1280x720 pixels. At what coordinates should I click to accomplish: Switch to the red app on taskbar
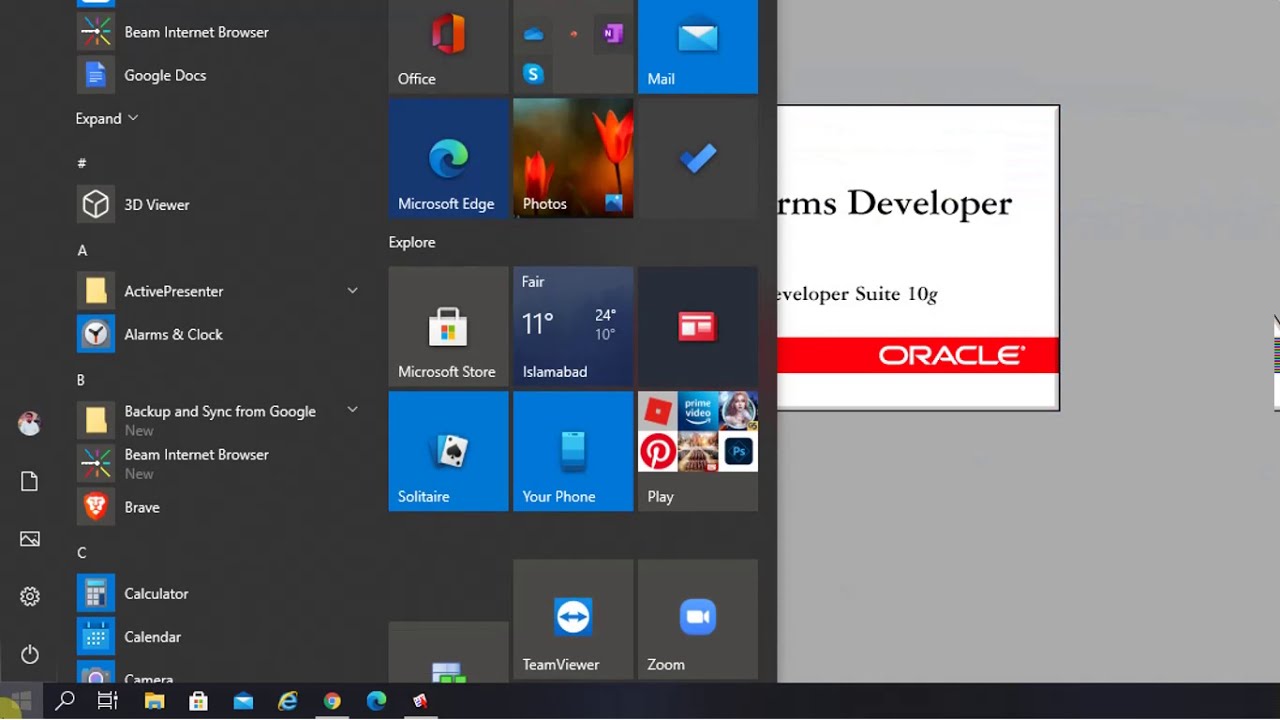421,701
